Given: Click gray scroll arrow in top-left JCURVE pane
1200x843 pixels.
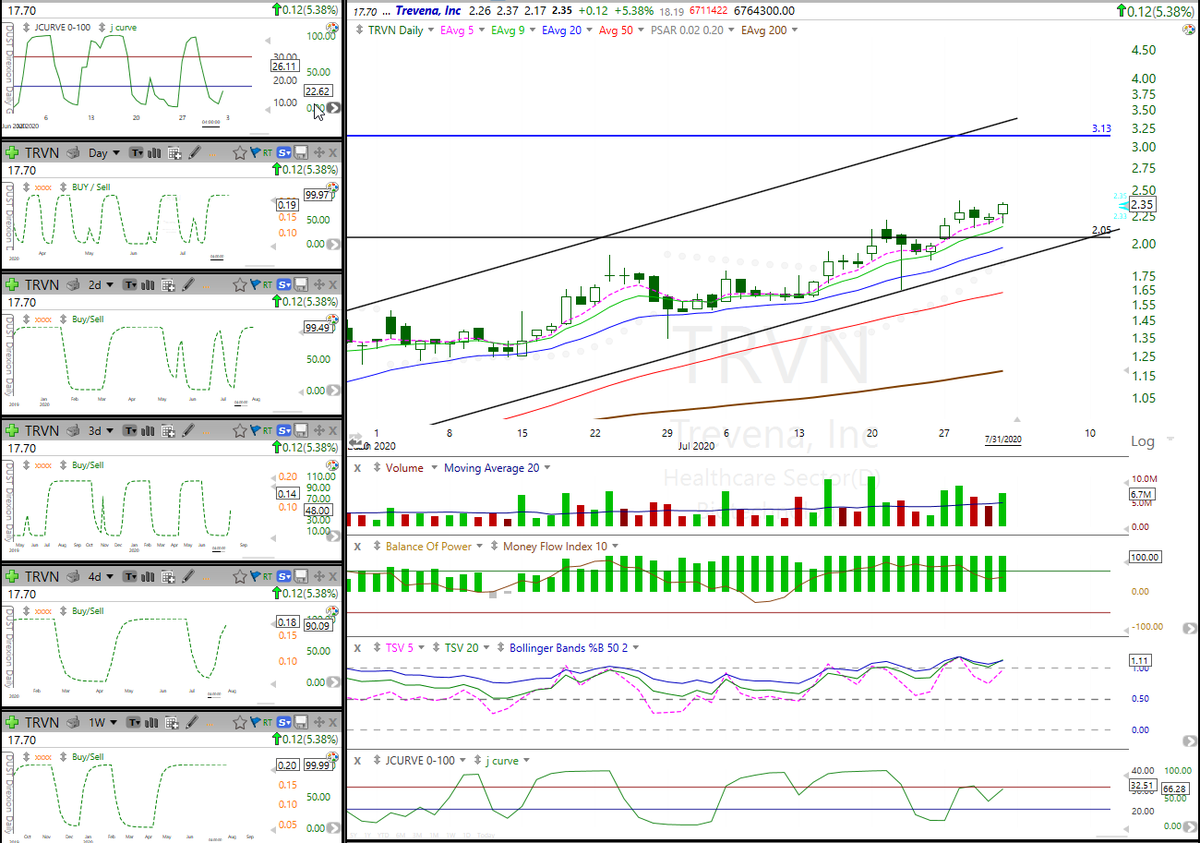Looking at the screenshot, I should click(x=334, y=108).
